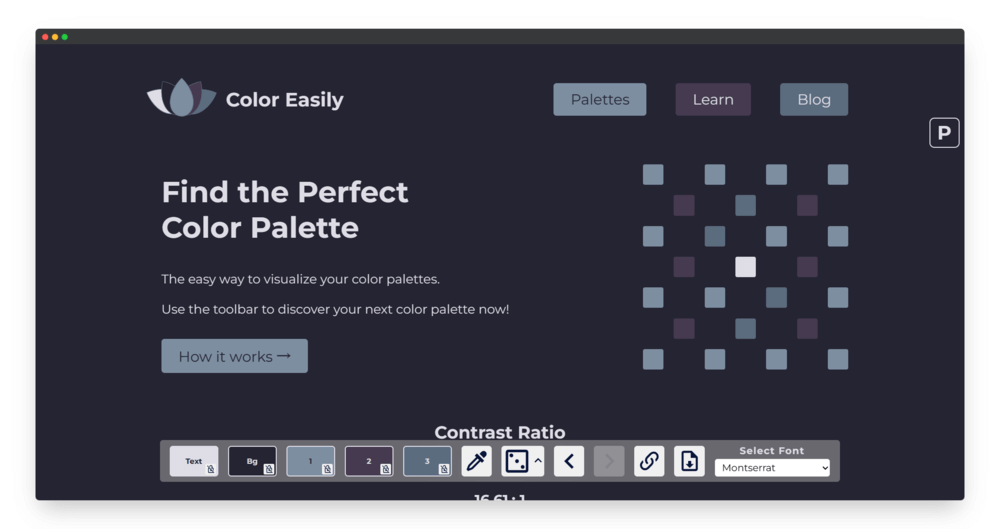Image resolution: width=1000 pixels, height=529 pixels.
Task: Click the Color Easily lotus logo
Action: pos(182,98)
